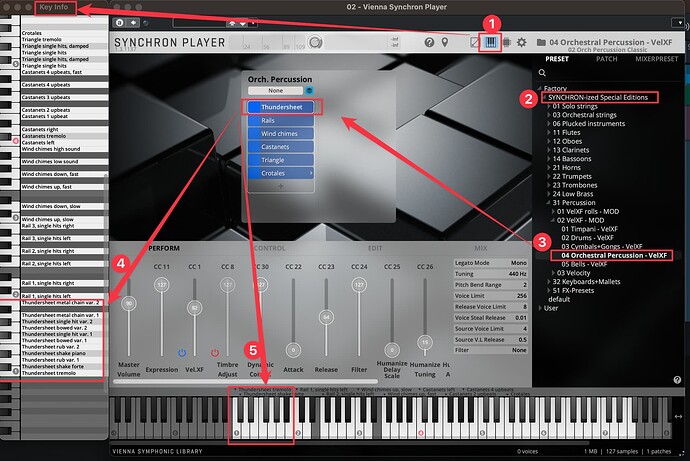Switch to the MIXERPRESET tab
Image resolution: width=690 pixels, height=461 pixels.
[657, 59]
